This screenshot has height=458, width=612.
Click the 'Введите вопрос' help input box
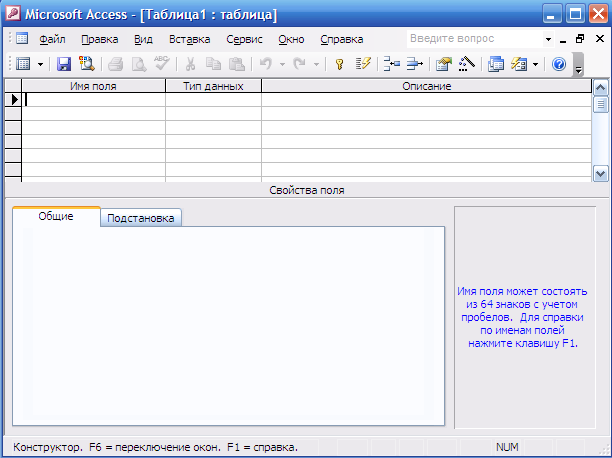(x=474, y=39)
